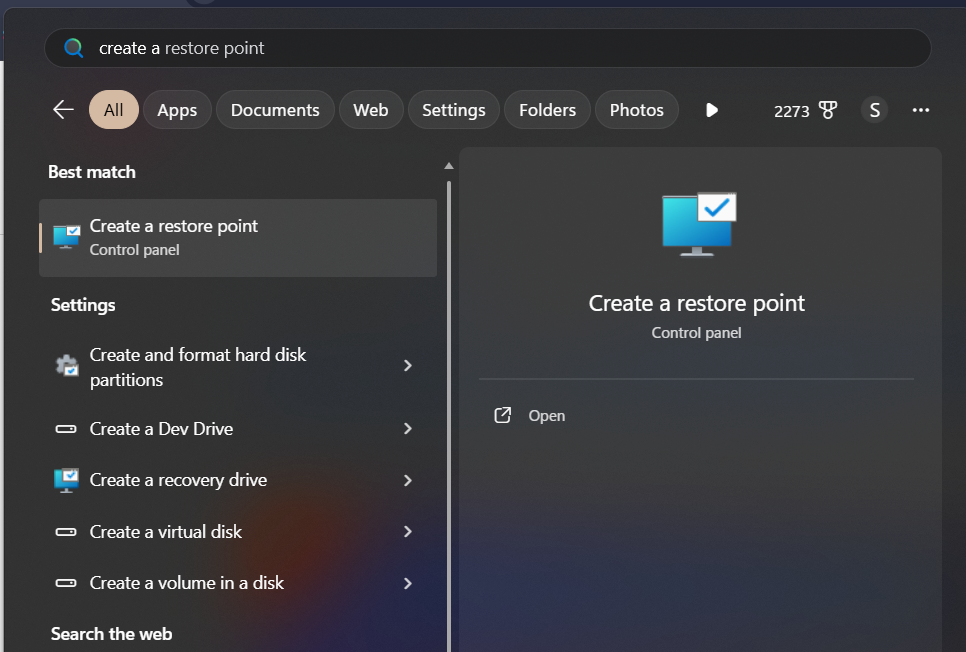
Task: Click the disk partitions gear icon
Action: 67,365
